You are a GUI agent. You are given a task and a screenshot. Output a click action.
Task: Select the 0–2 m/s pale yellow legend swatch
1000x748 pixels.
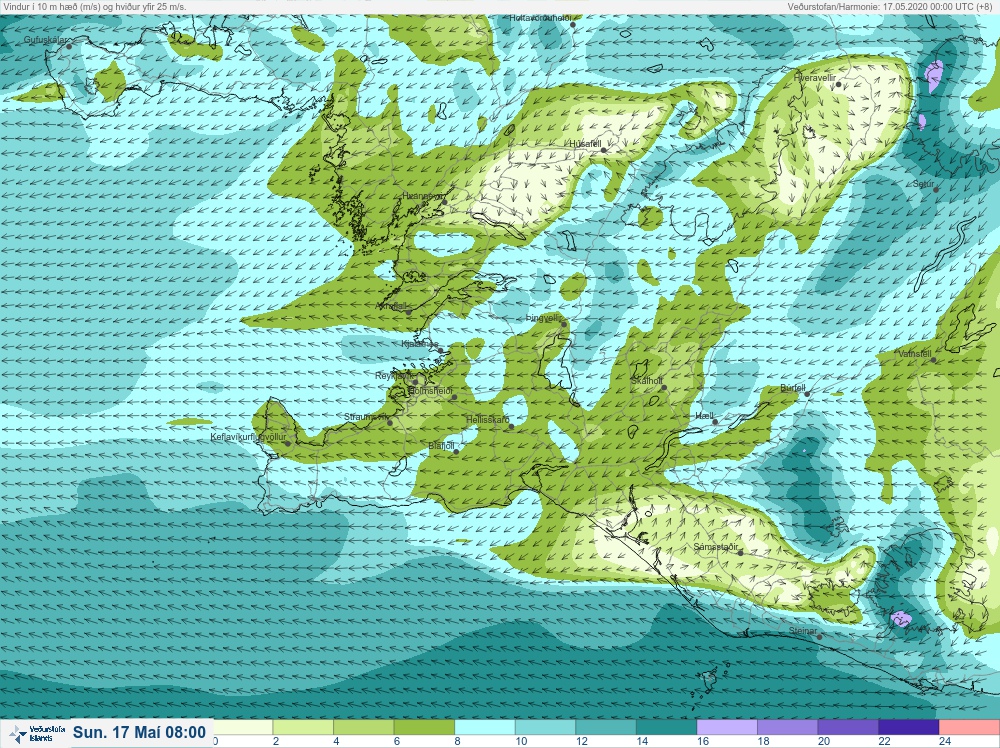243,727
